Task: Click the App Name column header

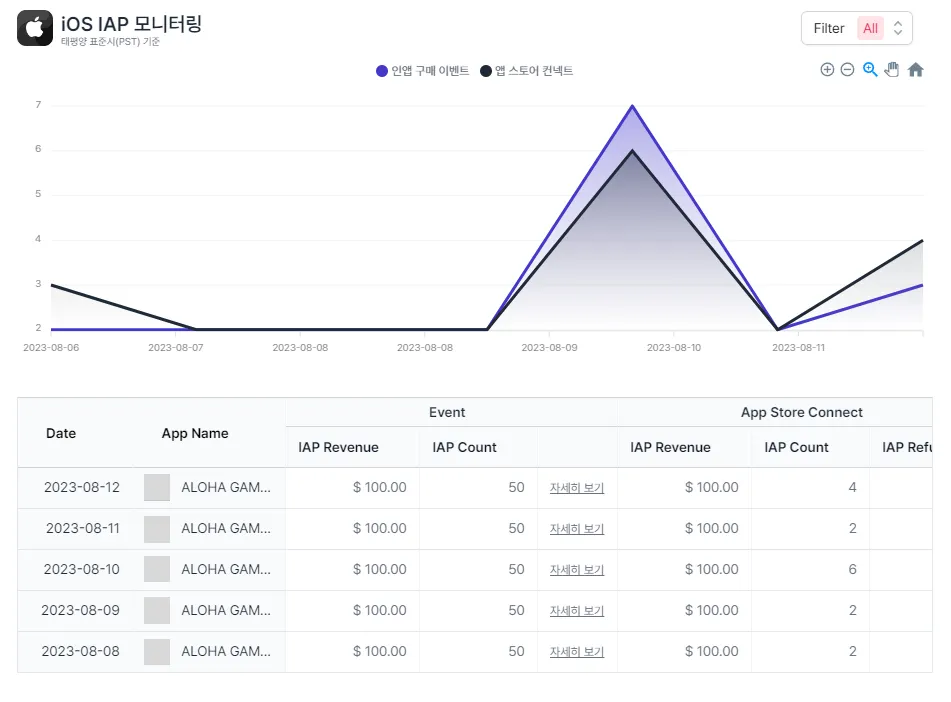Action: coord(195,433)
